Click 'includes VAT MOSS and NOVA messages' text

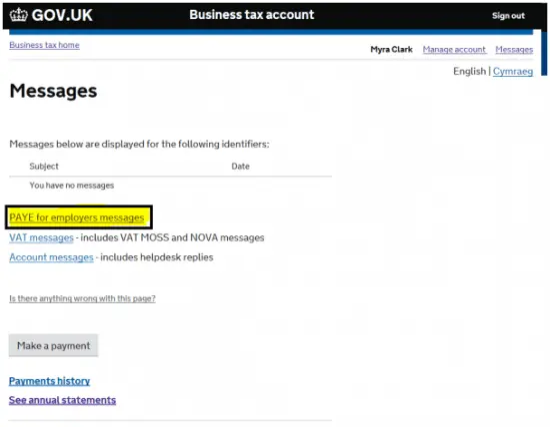pyautogui.click(x=172, y=238)
